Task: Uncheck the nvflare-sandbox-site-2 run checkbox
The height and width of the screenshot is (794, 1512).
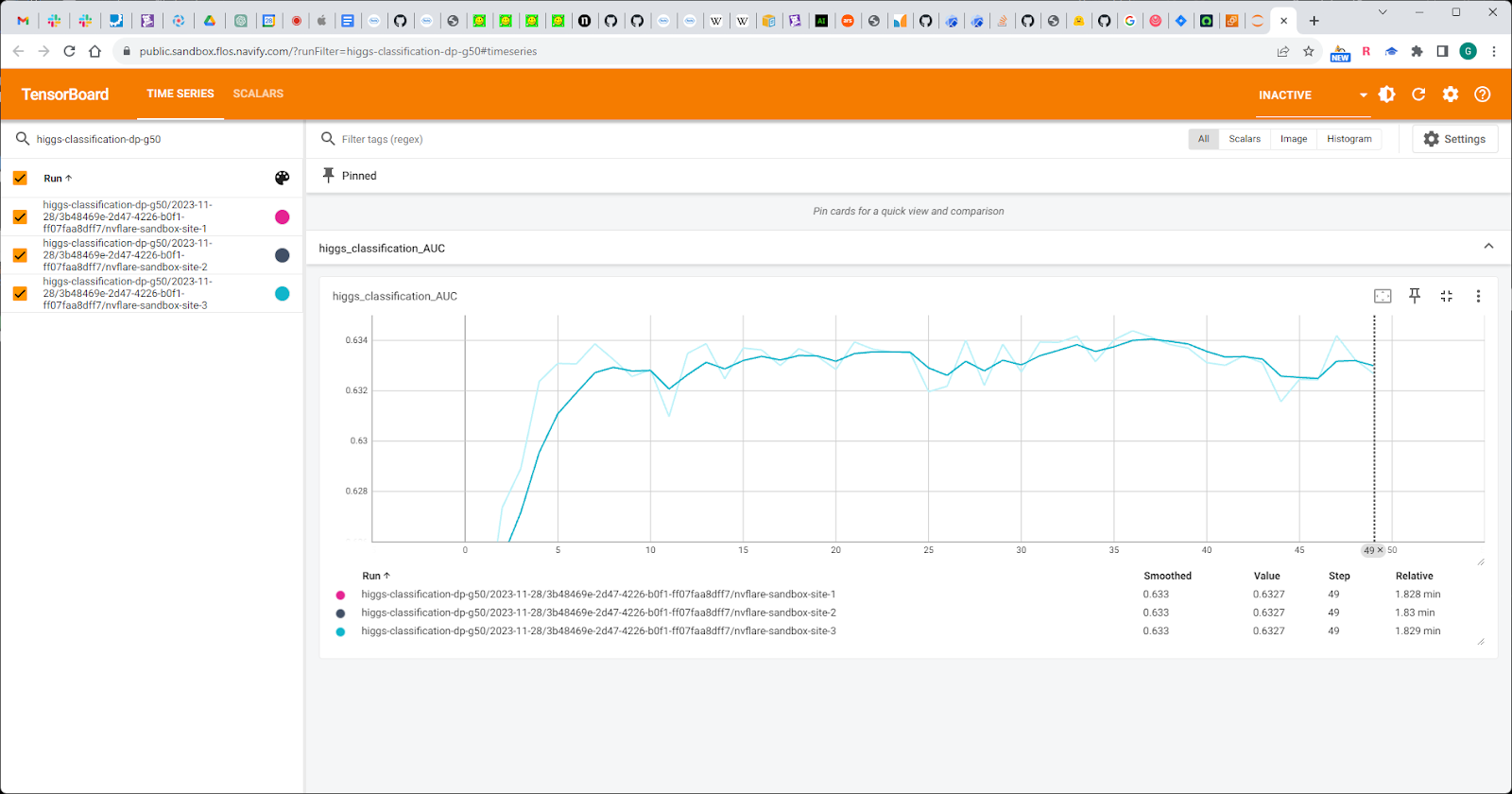Action: tap(20, 255)
